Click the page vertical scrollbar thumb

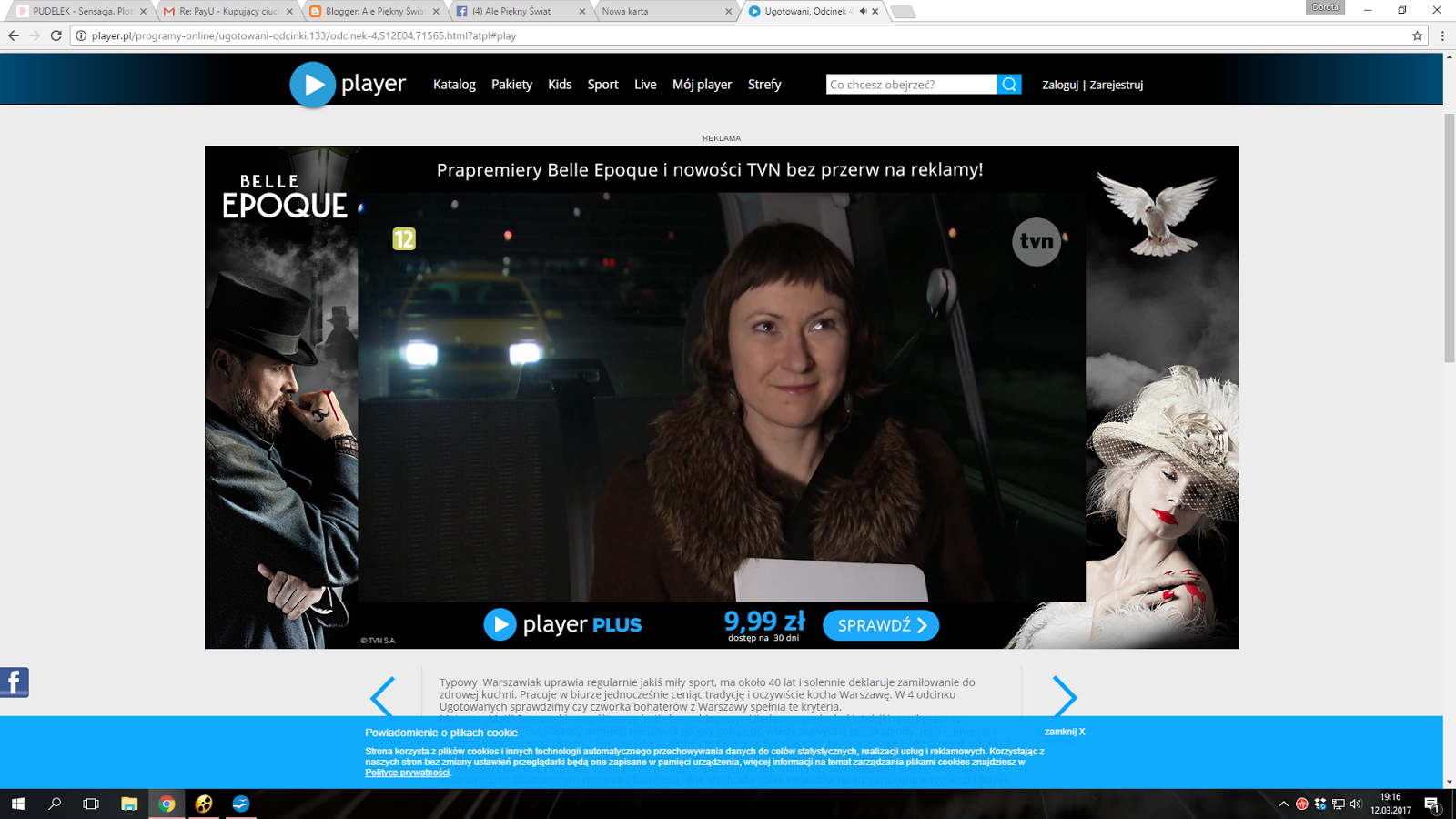coord(1450,238)
